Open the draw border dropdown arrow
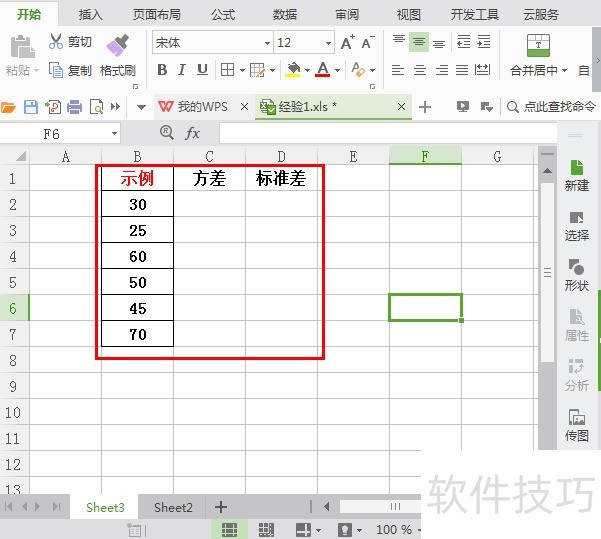This screenshot has width=601, height=539. [273, 70]
